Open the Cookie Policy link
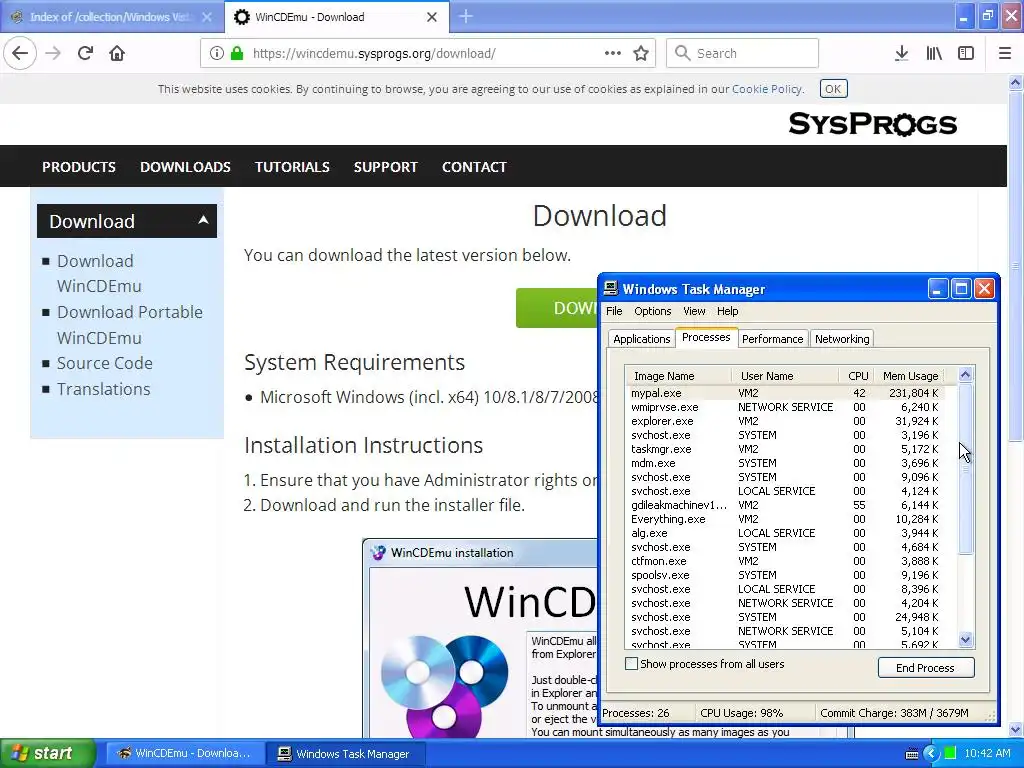 (766, 89)
